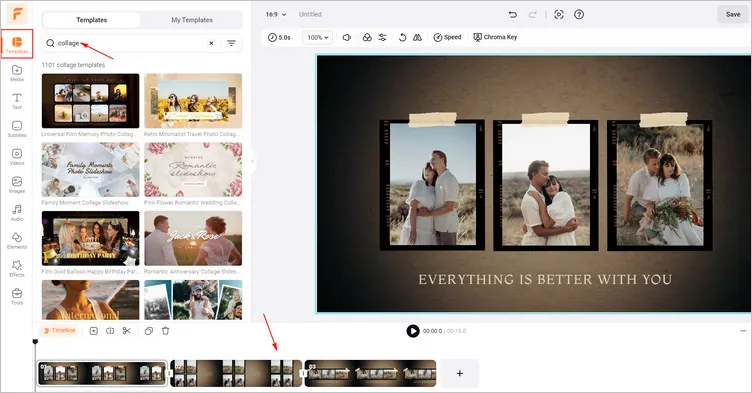Select the EVERYTHING IS BETTER WITH YOU text
Screen dimensions: 752x393
click(545, 279)
